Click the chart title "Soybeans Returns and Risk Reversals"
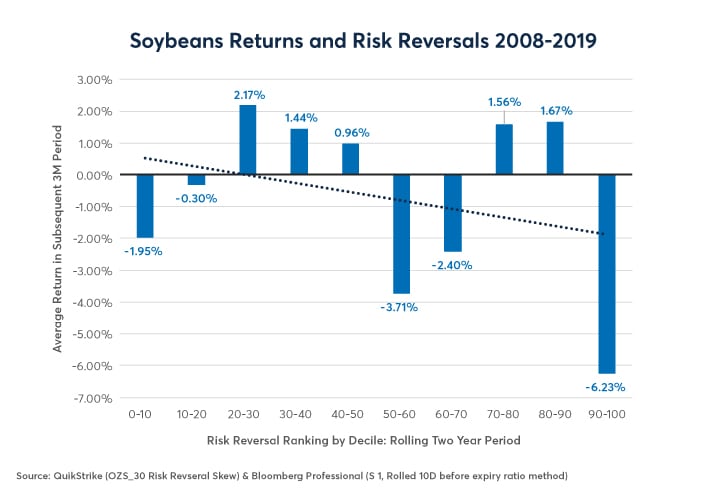 359,40
